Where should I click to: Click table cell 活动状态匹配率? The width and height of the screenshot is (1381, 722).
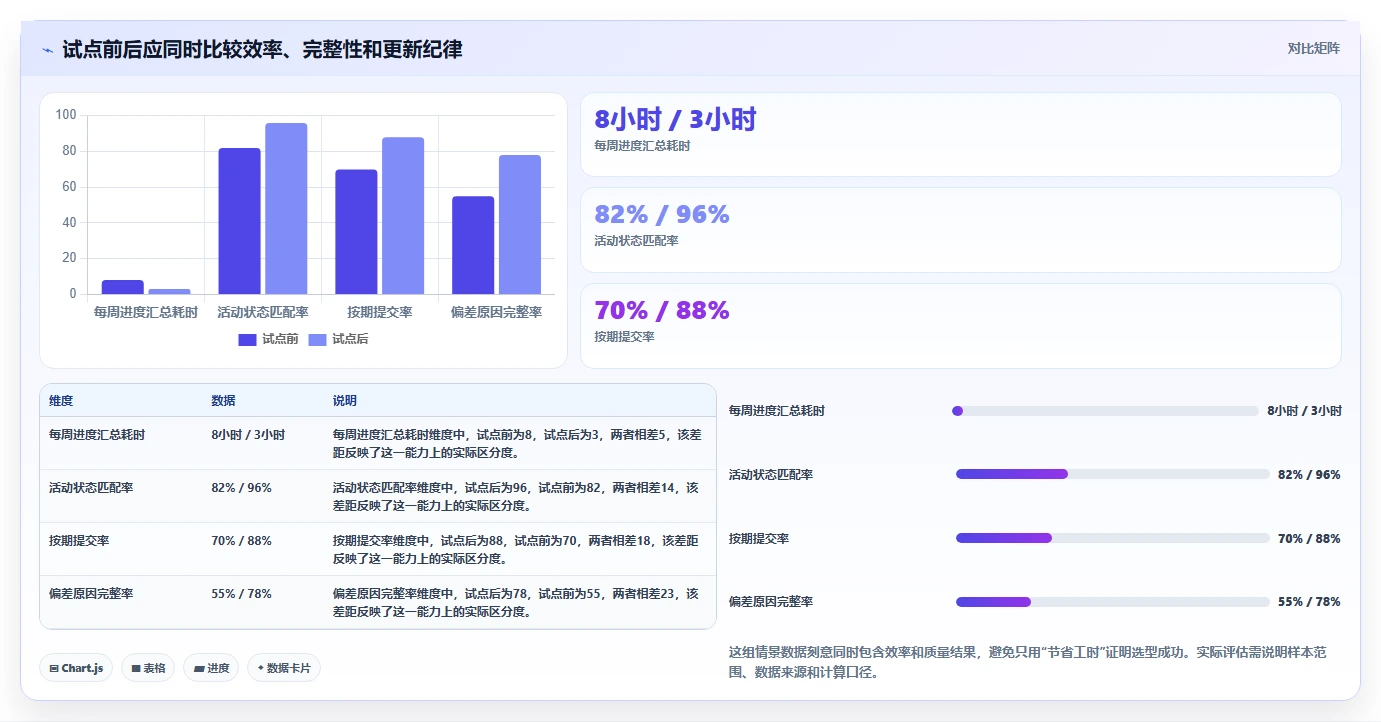[91, 488]
